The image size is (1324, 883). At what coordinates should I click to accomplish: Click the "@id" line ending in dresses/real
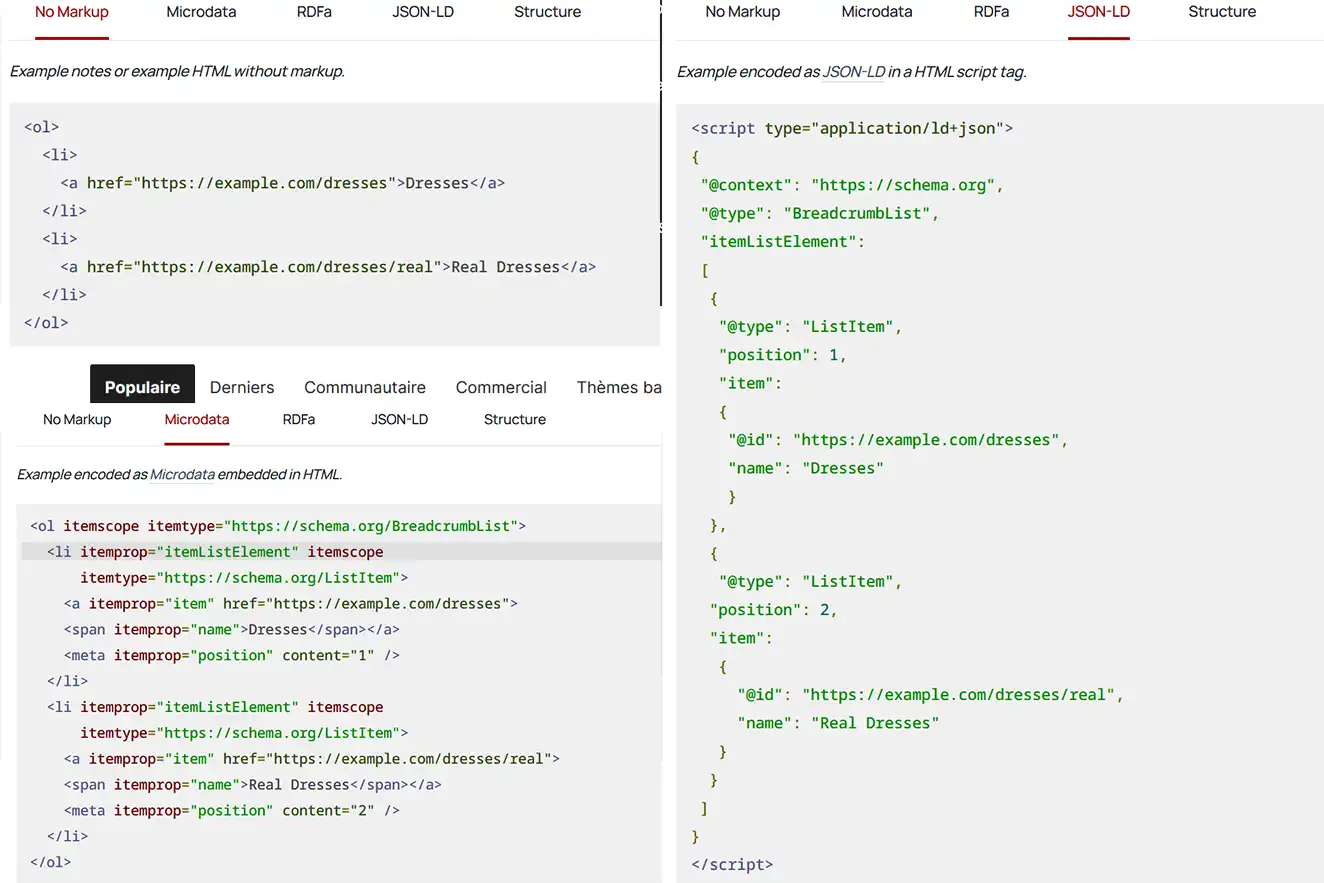930,695
